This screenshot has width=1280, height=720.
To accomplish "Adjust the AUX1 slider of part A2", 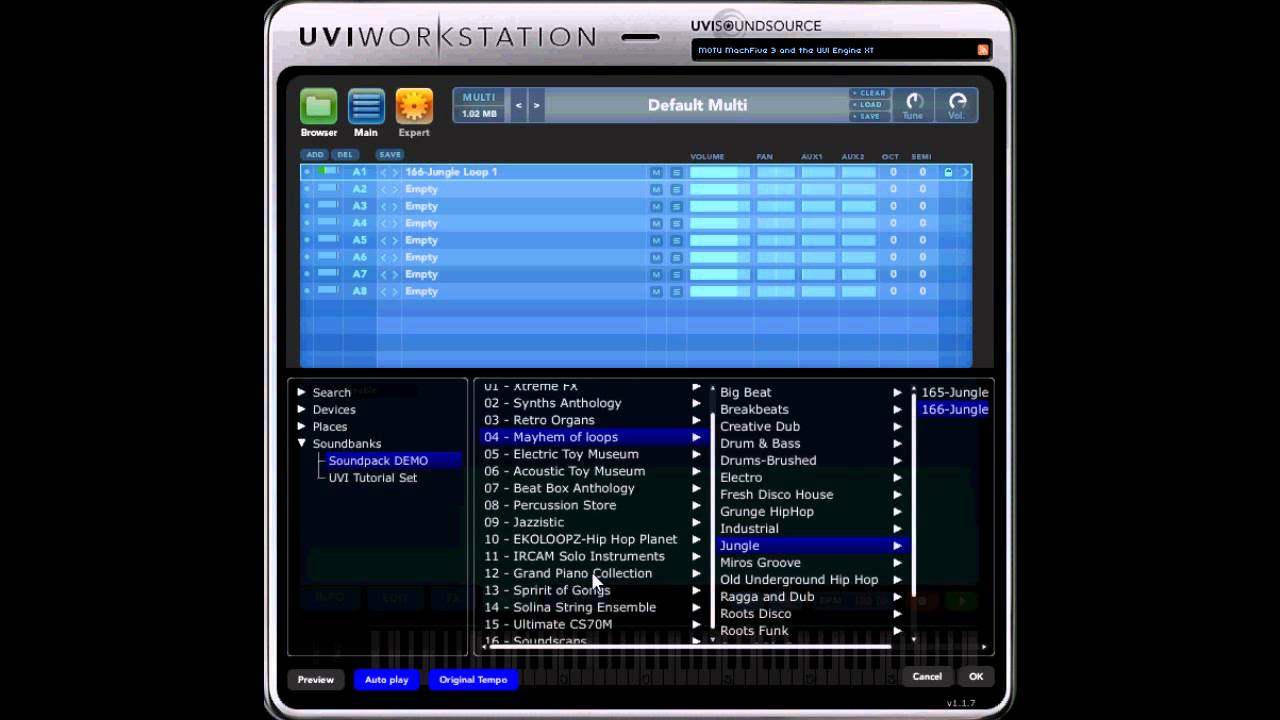I will pos(818,189).
